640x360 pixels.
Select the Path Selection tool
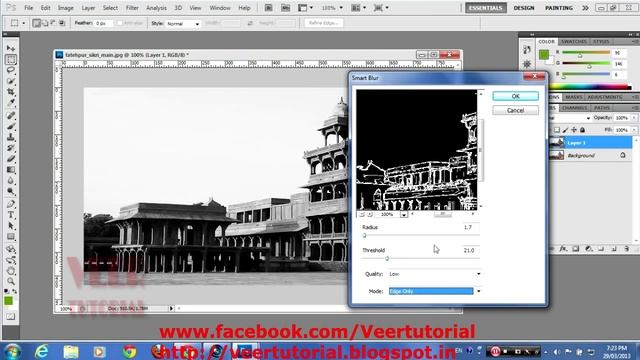11,226
